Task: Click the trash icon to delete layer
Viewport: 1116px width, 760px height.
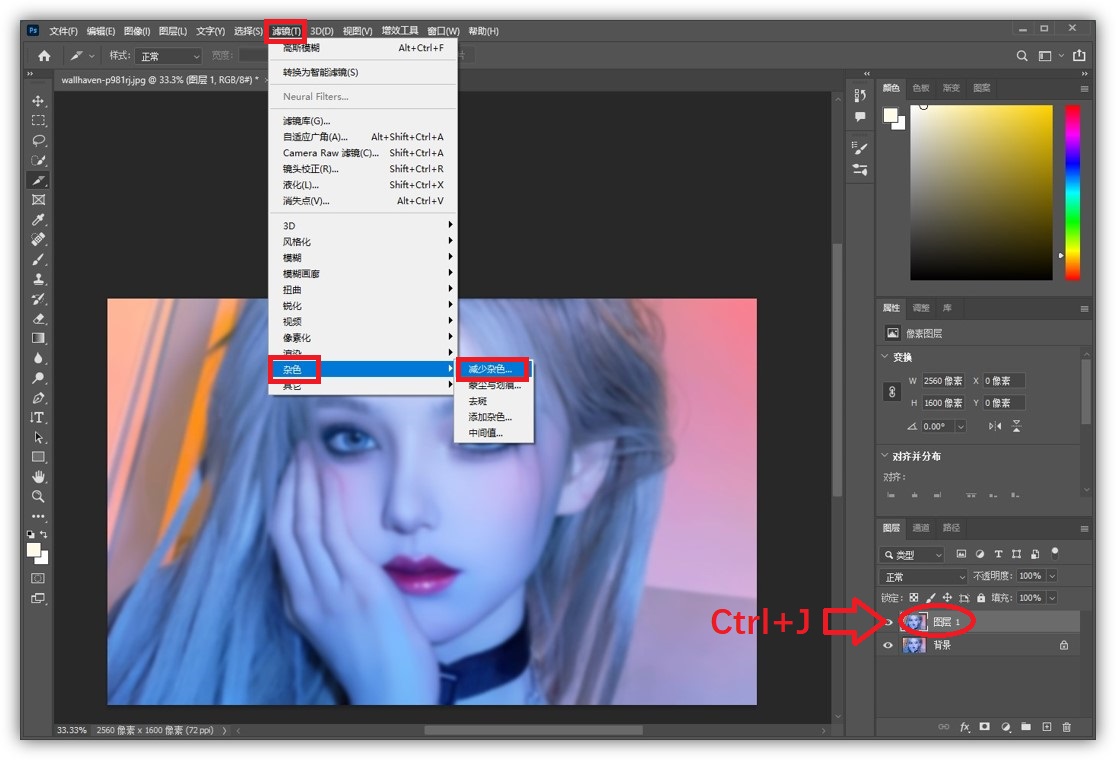Action: coord(1066,726)
